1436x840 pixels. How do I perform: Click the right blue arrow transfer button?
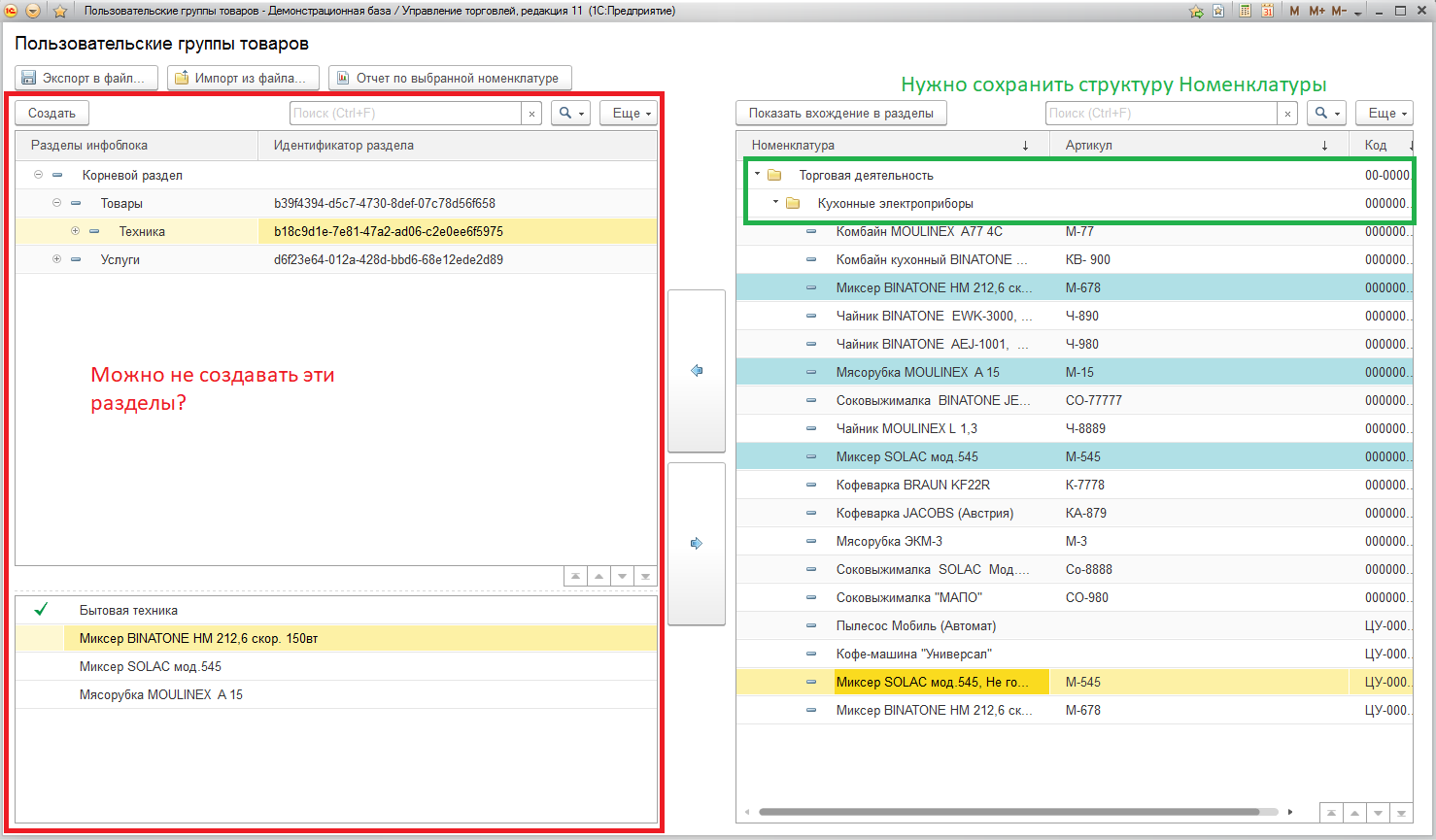(697, 544)
